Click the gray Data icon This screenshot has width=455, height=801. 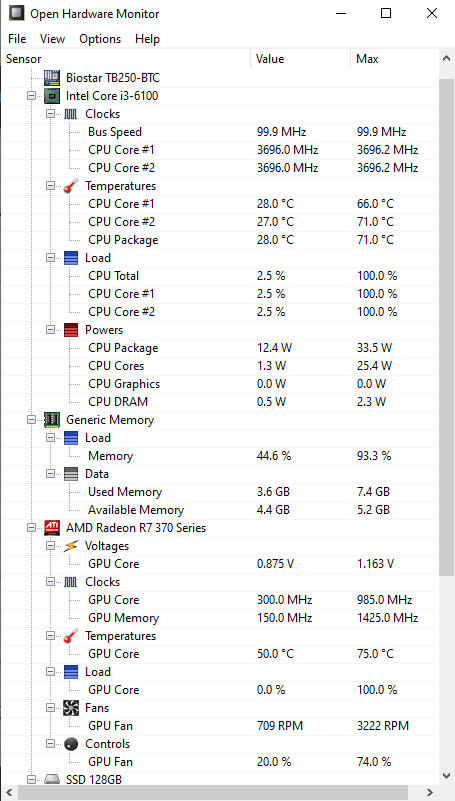[71, 474]
